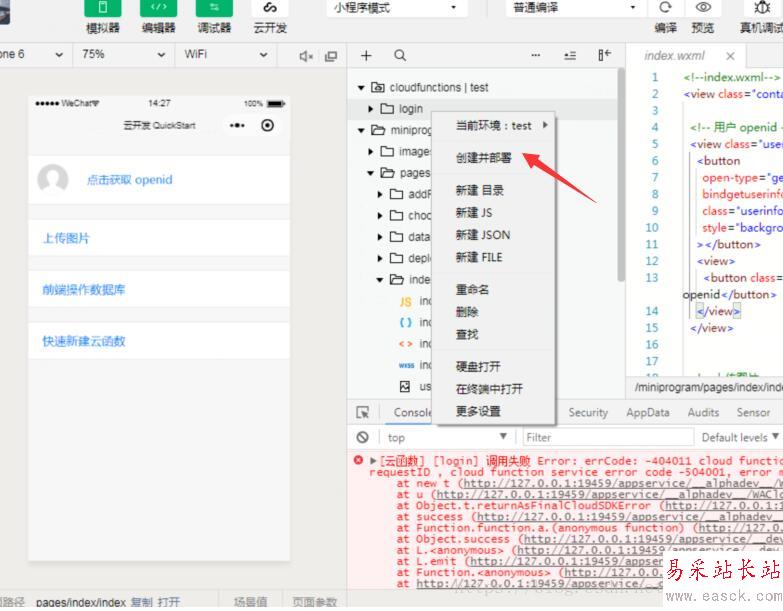Viewport: 783px width, 611px height.
Task: Choose '查找' find in context menu
Action: [x=467, y=334]
